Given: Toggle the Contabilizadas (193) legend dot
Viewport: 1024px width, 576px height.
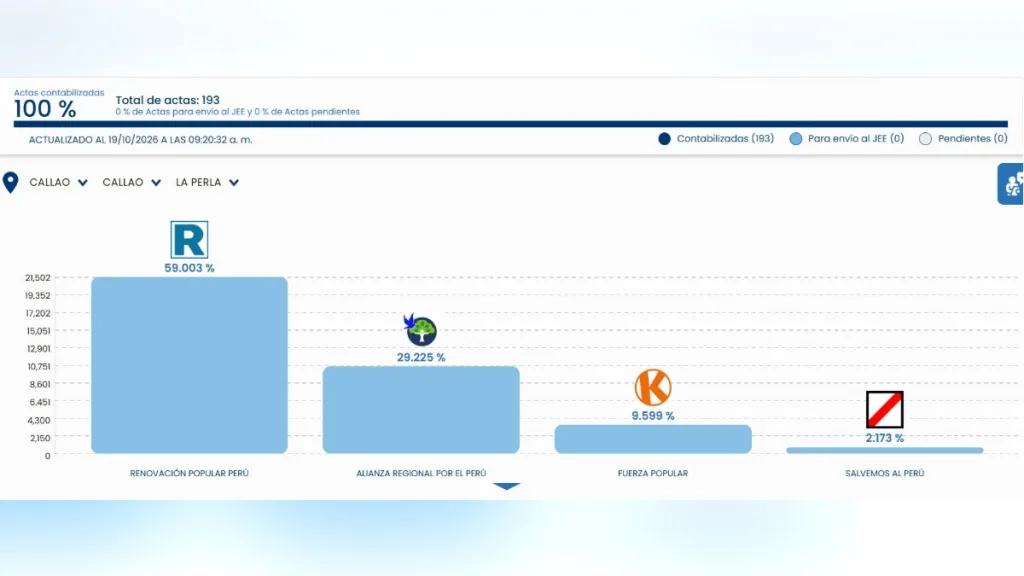Looking at the screenshot, I should pyautogui.click(x=664, y=138).
